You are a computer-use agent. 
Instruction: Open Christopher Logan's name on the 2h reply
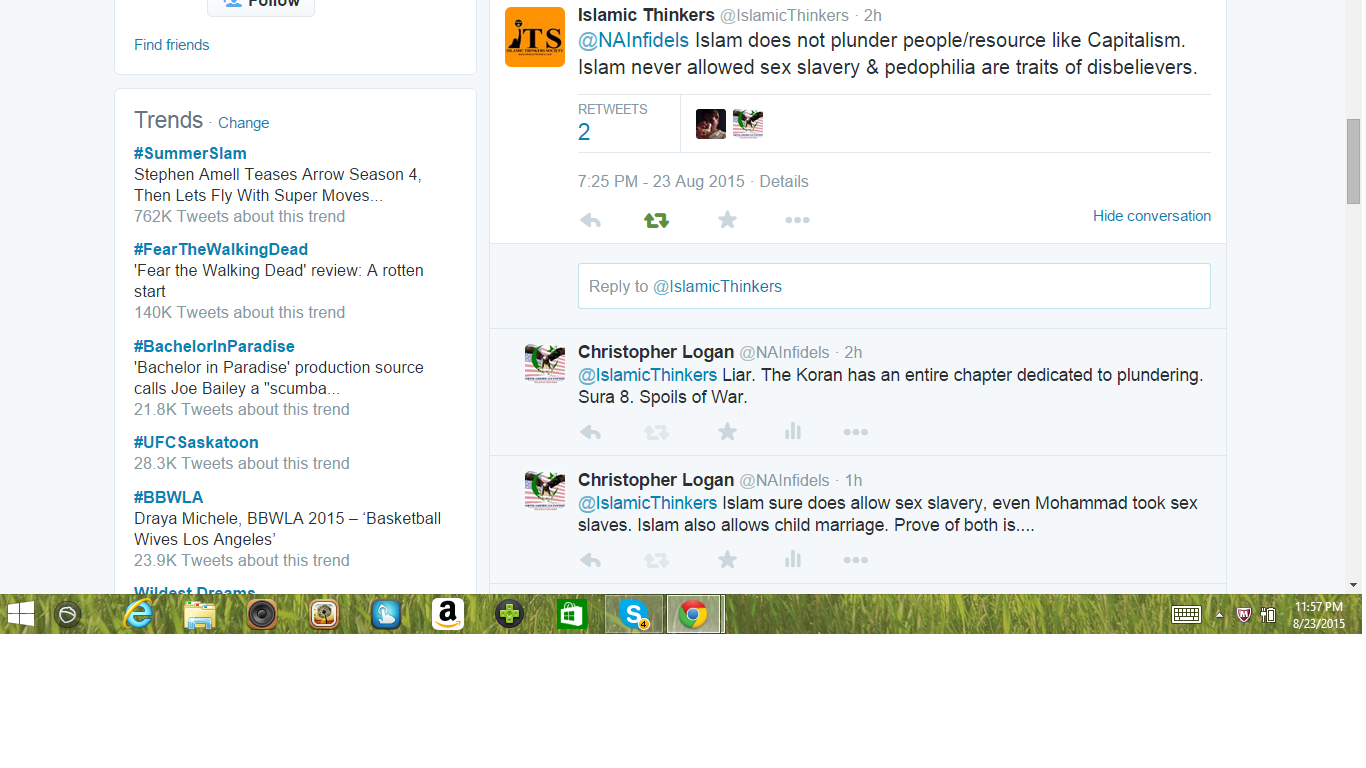(656, 352)
